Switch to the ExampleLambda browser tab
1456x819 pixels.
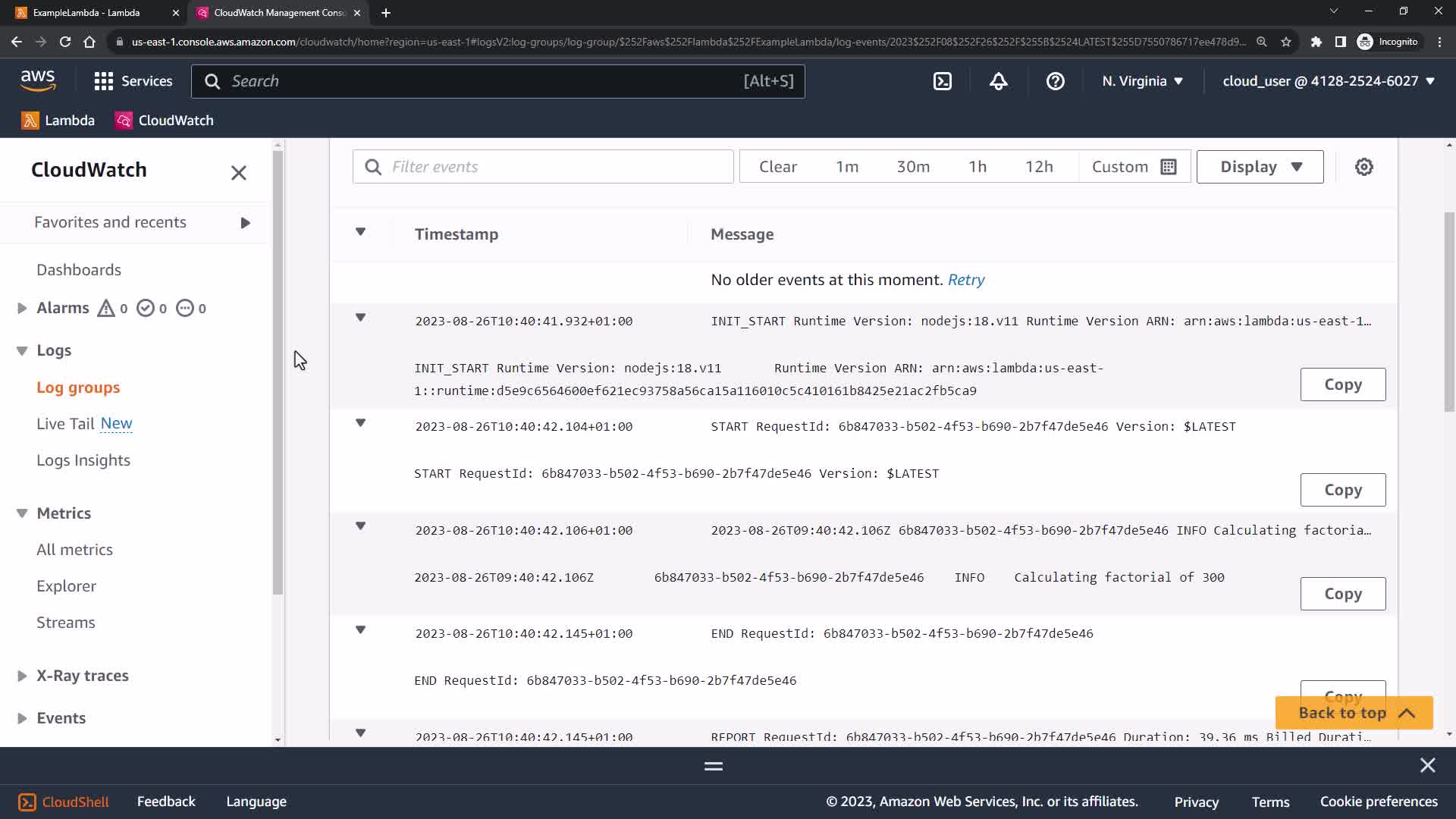86,12
